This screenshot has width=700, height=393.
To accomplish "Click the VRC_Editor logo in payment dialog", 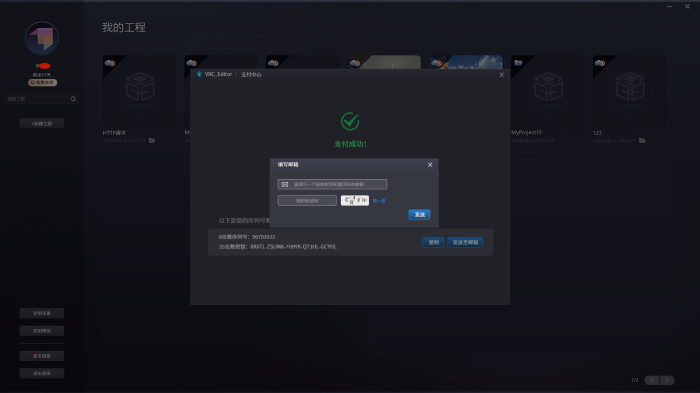I will (x=199, y=75).
